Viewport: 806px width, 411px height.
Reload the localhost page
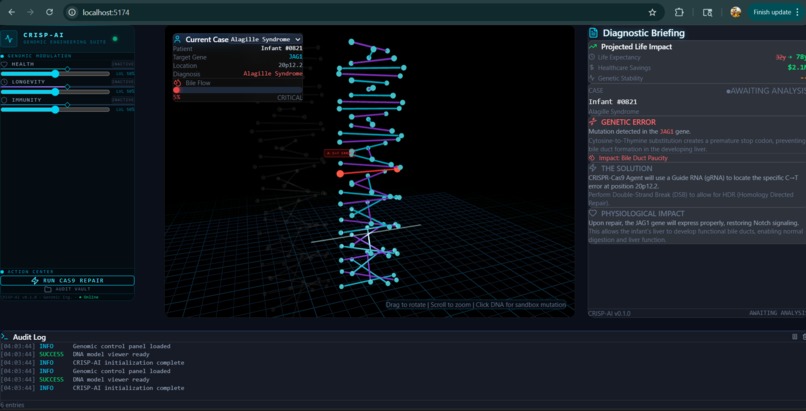pyautogui.click(x=49, y=12)
